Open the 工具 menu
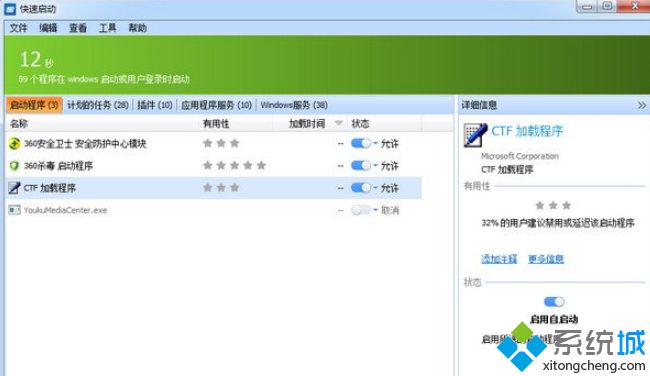The width and height of the screenshot is (650, 376). (107, 28)
